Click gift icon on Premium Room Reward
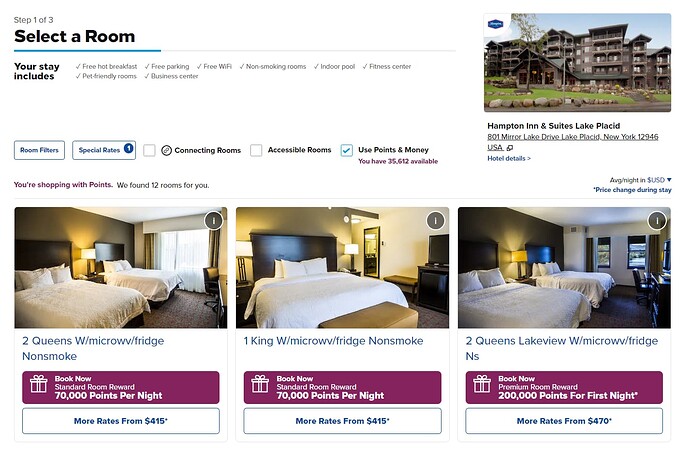The height and width of the screenshot is (449, 690). point(482,384)
